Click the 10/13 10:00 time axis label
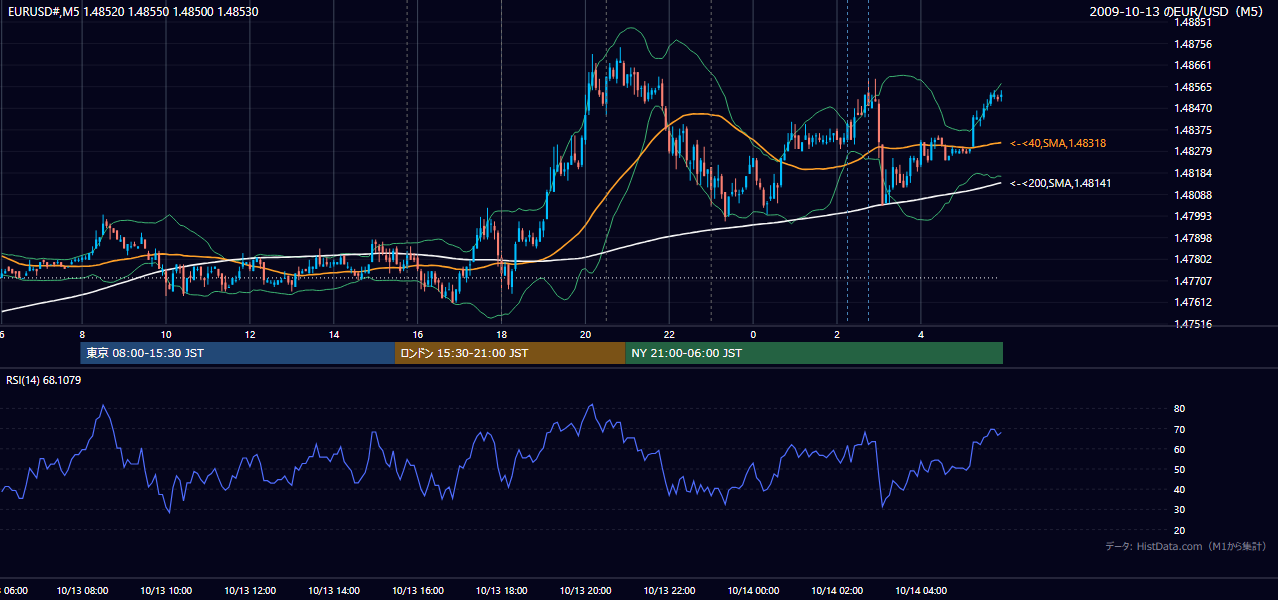 click(166, 591)
